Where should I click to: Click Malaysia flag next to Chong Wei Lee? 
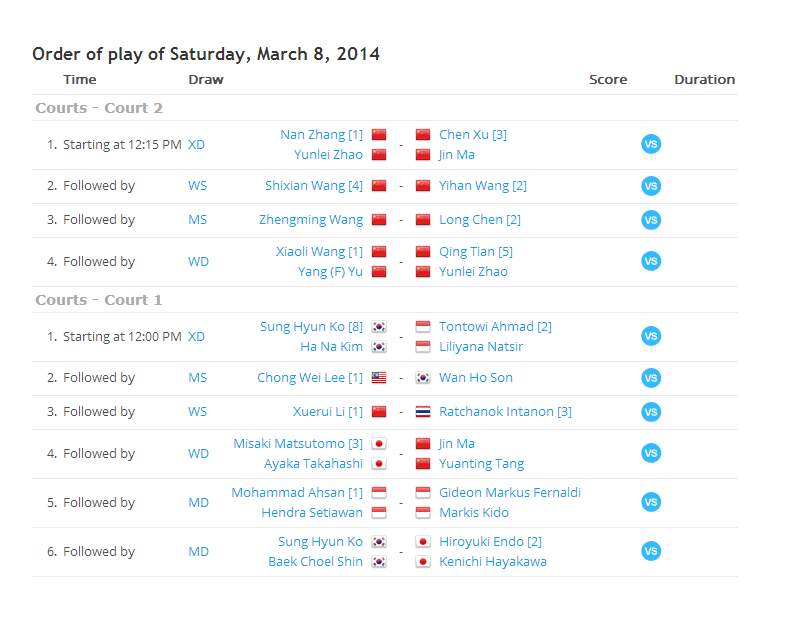click(379, 378)
